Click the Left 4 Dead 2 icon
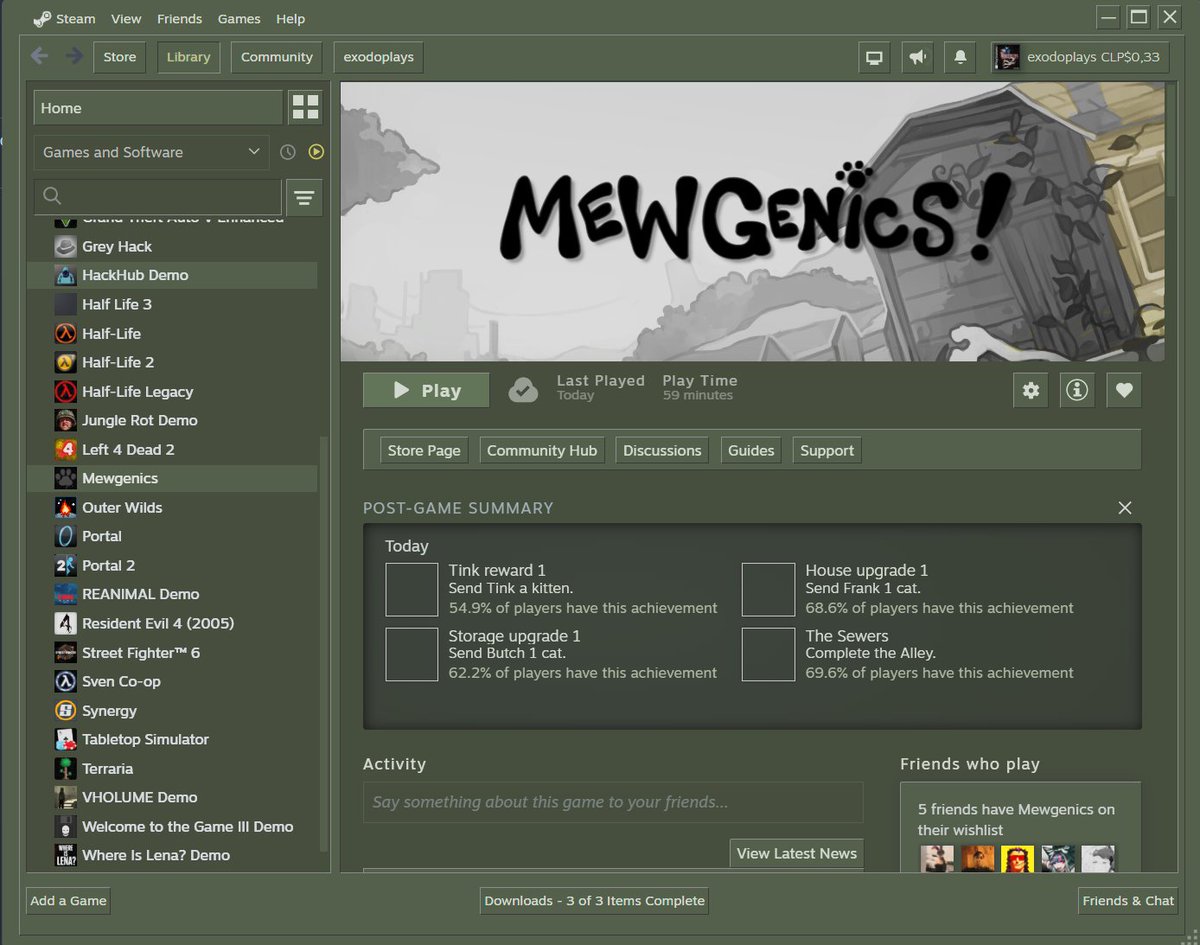Viewport: 1200px width, 945px height. point(65,449)
